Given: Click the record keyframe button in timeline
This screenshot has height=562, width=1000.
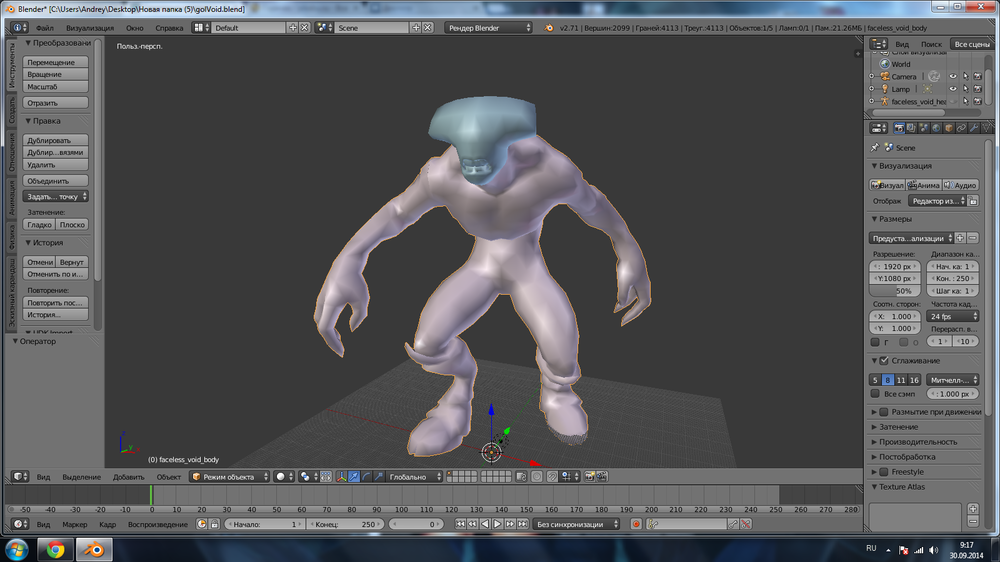Looking at the screenshot, I should click(636, 524).
